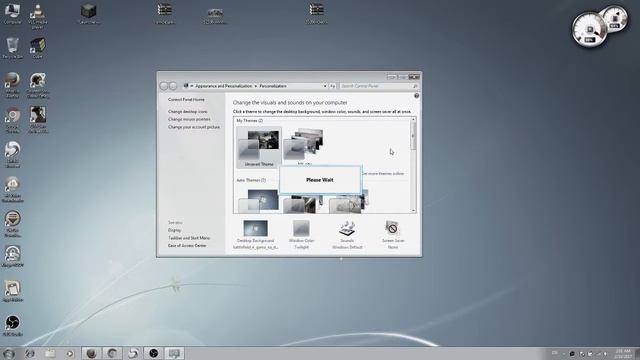Select the second theme in My Themes
Image resolution: width=640 pixels, height=360 pixels.
point(304,145)
